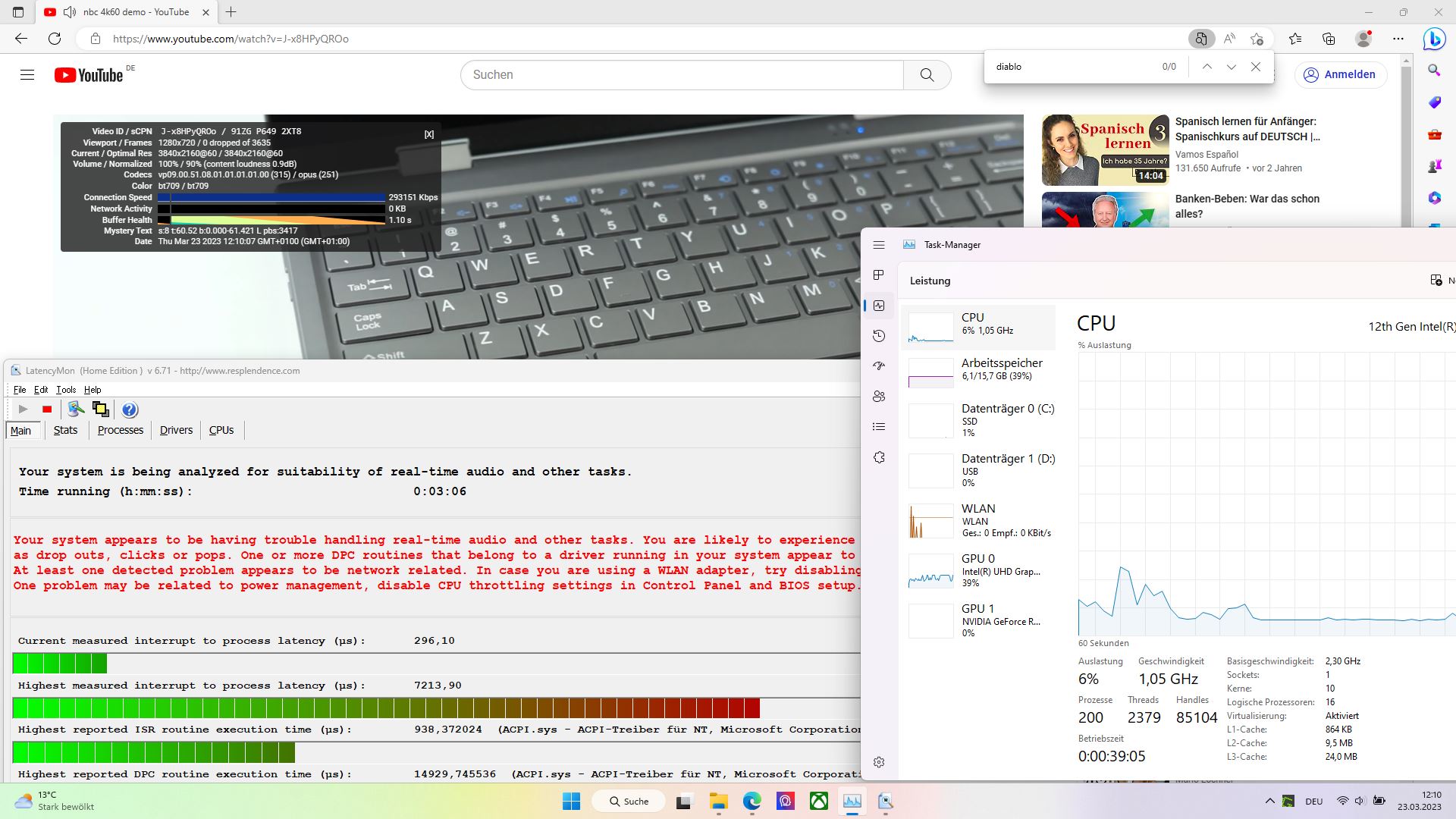Show hidden system tray icons chevron
1456x819 pixels.
(x=1269, y=801)
